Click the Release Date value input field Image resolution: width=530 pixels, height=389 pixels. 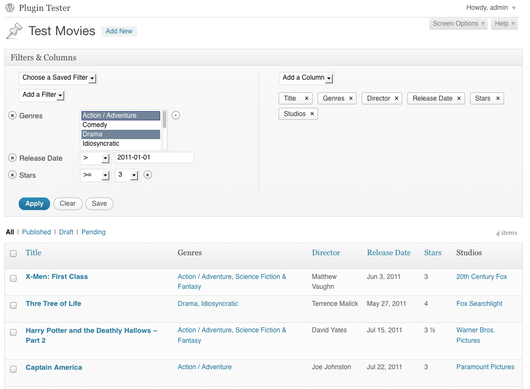point(154,157)
